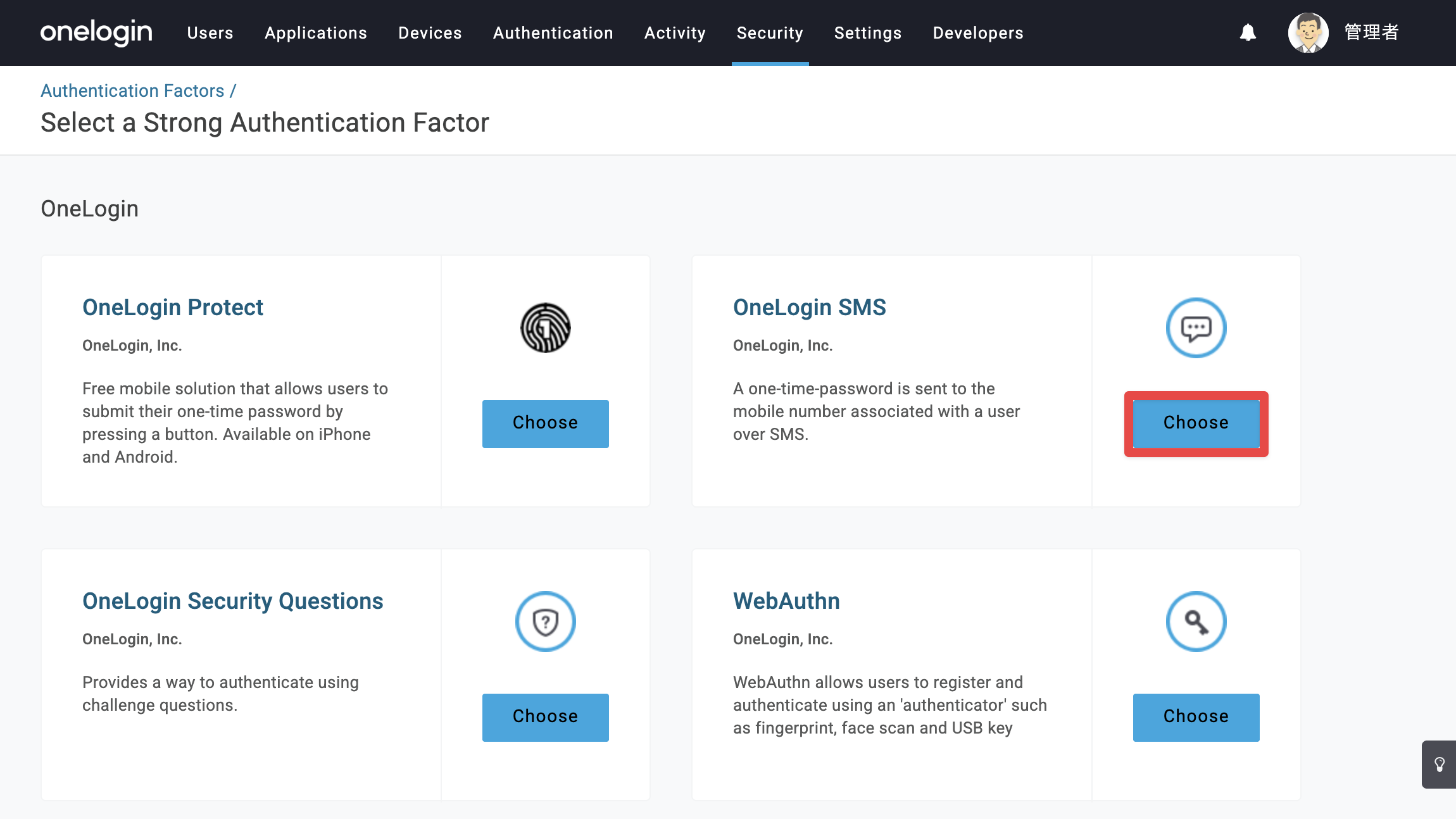The width and height of the screenshot is (1456, 819).
Task: Open the Security menu
Action: 770,33
